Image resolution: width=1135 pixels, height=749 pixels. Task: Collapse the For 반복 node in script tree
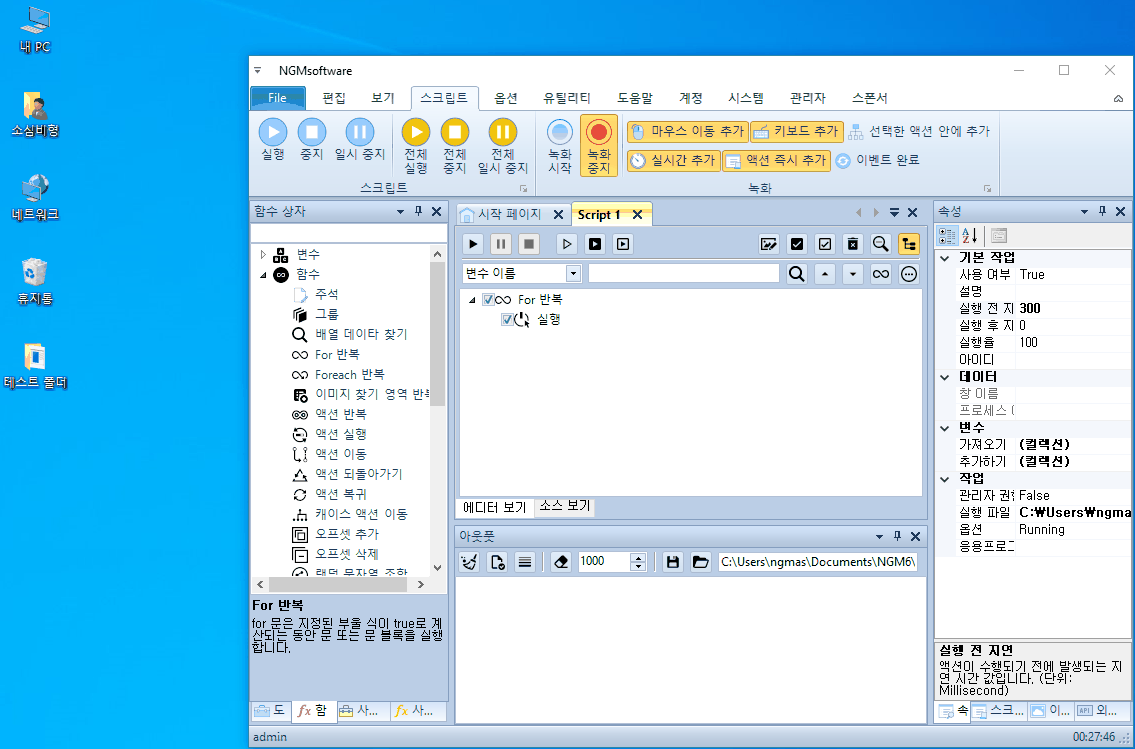click(472, 300)
